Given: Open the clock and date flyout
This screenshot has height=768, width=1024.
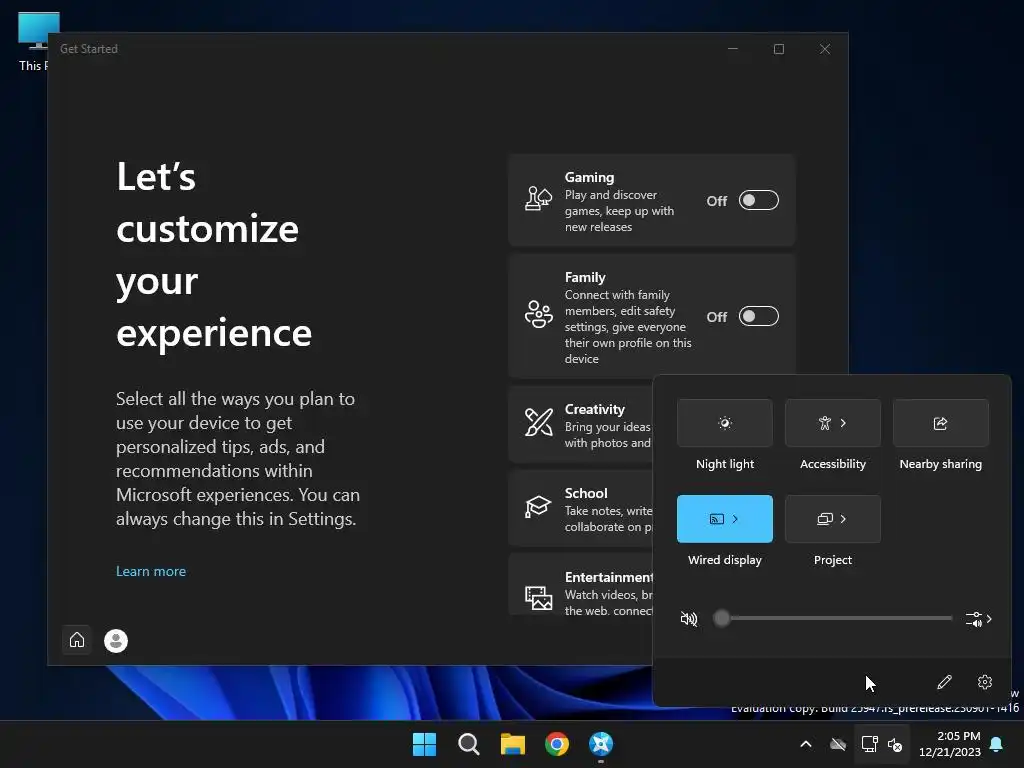Looking at the screenshot, I should coord(950,744).
